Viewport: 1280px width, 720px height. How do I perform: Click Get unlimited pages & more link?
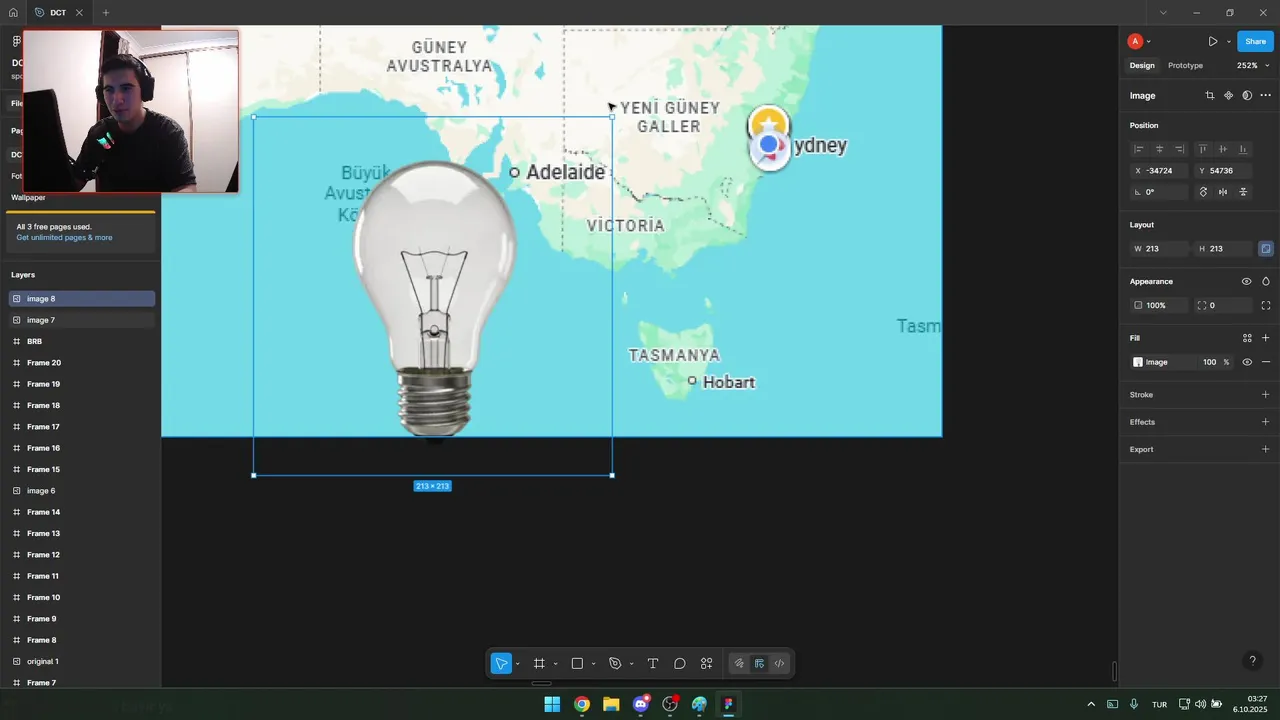tap(64, 238)
